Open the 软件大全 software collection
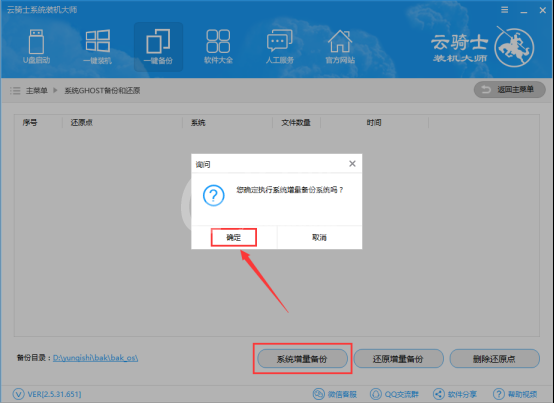Screen dimensions: 554x403 click(x=218, y=47)
